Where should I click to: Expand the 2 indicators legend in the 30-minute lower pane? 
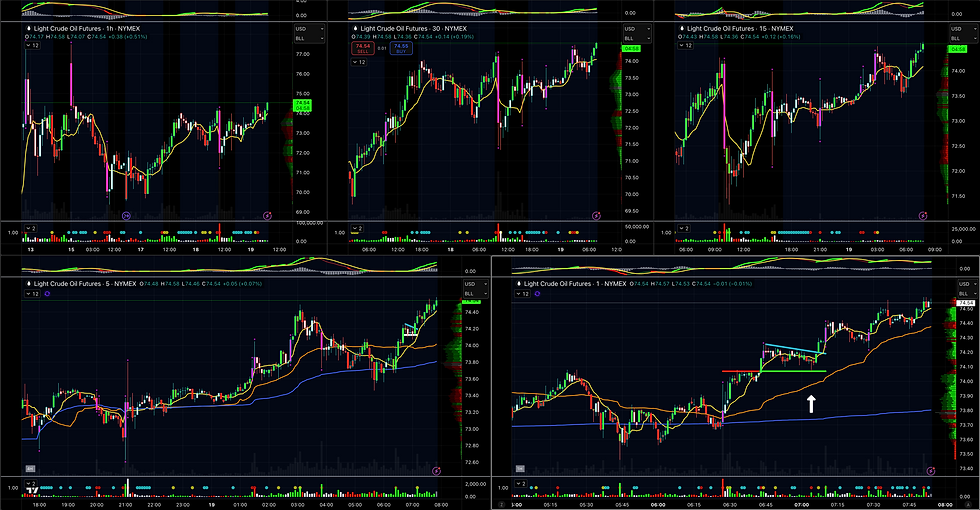tap(358, 228)
